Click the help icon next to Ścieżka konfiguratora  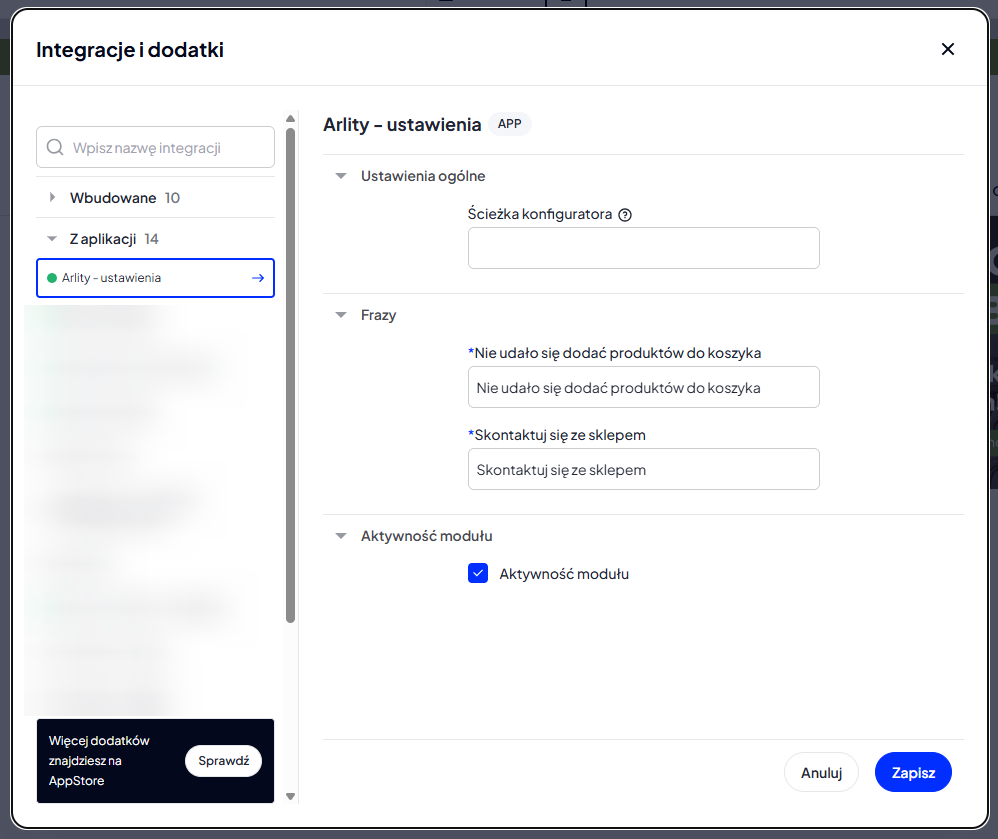625,214
